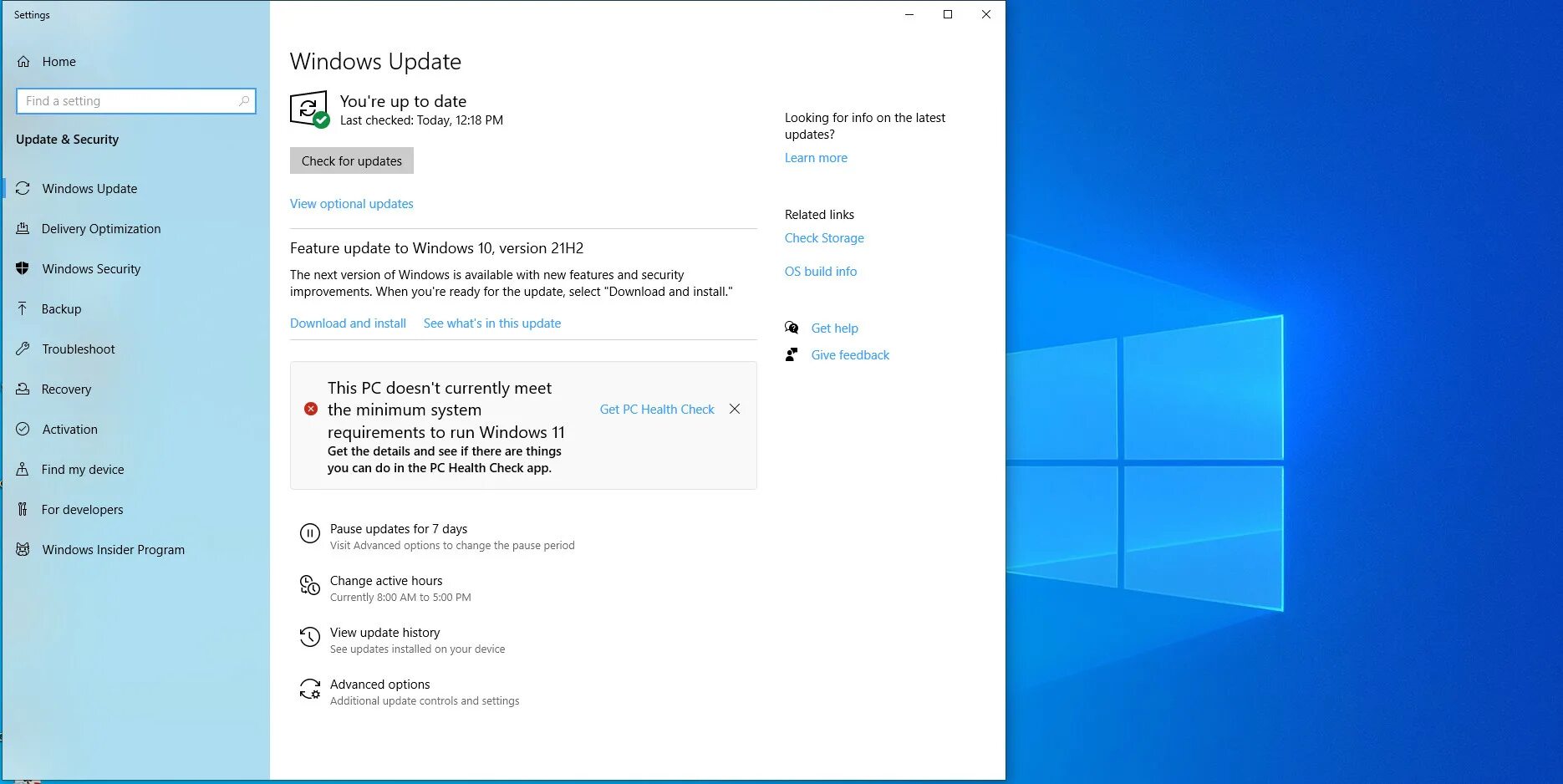Click the View update history icon
1563x784 pixels.
(310, 637)
